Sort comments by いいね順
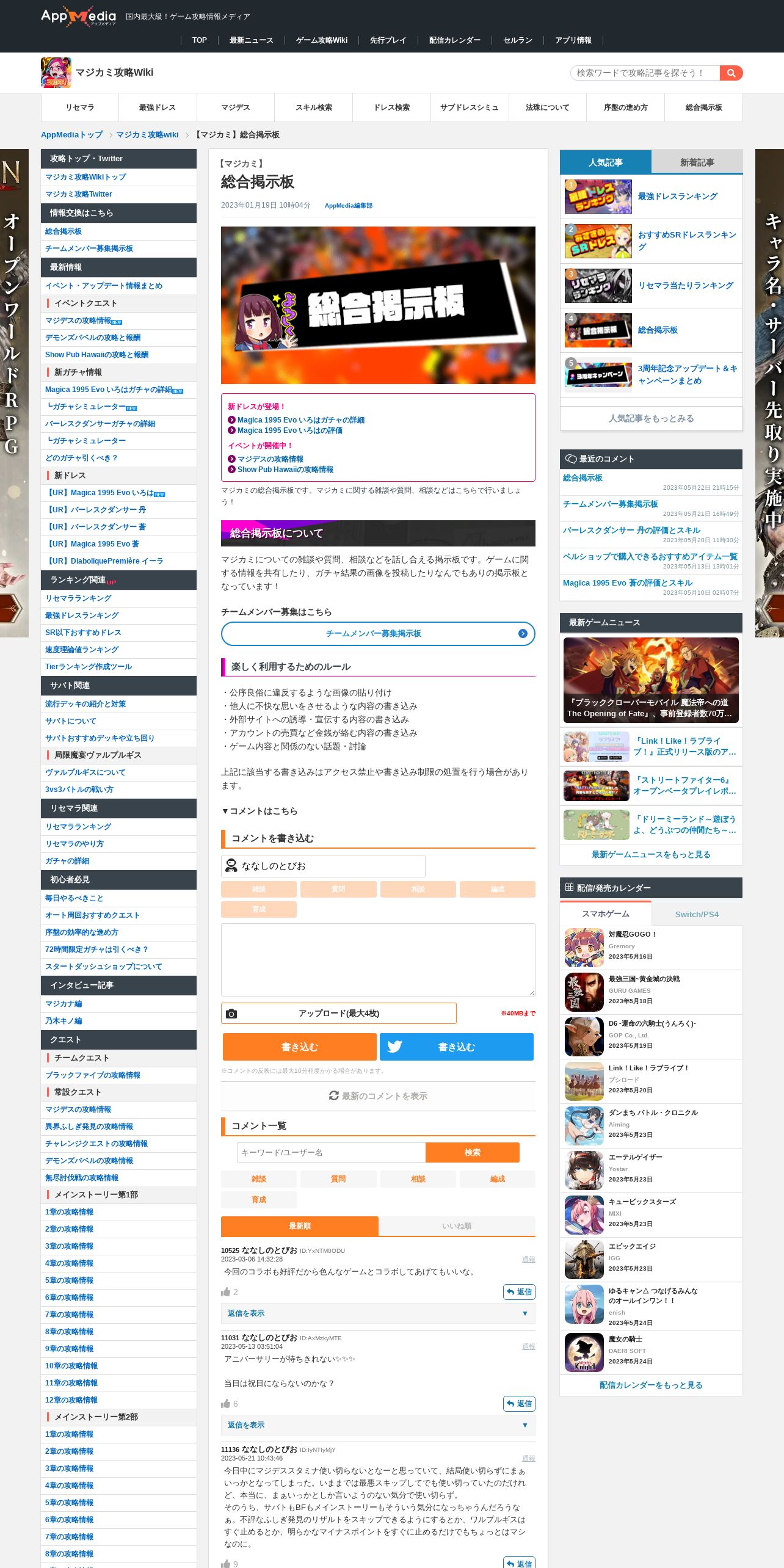This screenshot has height=1568, width=784. [x=457, y=1226]
